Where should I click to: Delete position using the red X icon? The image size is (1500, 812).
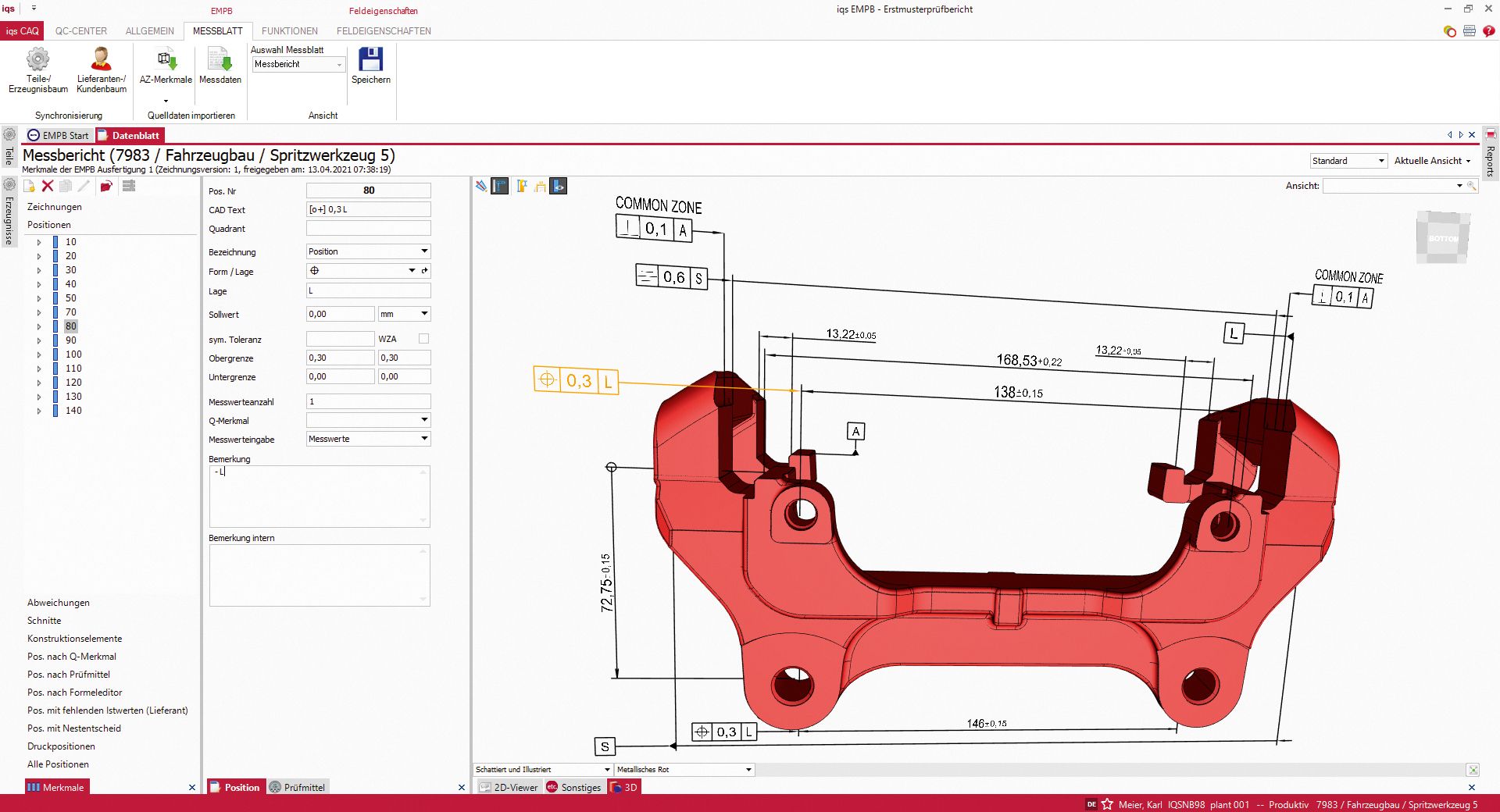[47, 186]
